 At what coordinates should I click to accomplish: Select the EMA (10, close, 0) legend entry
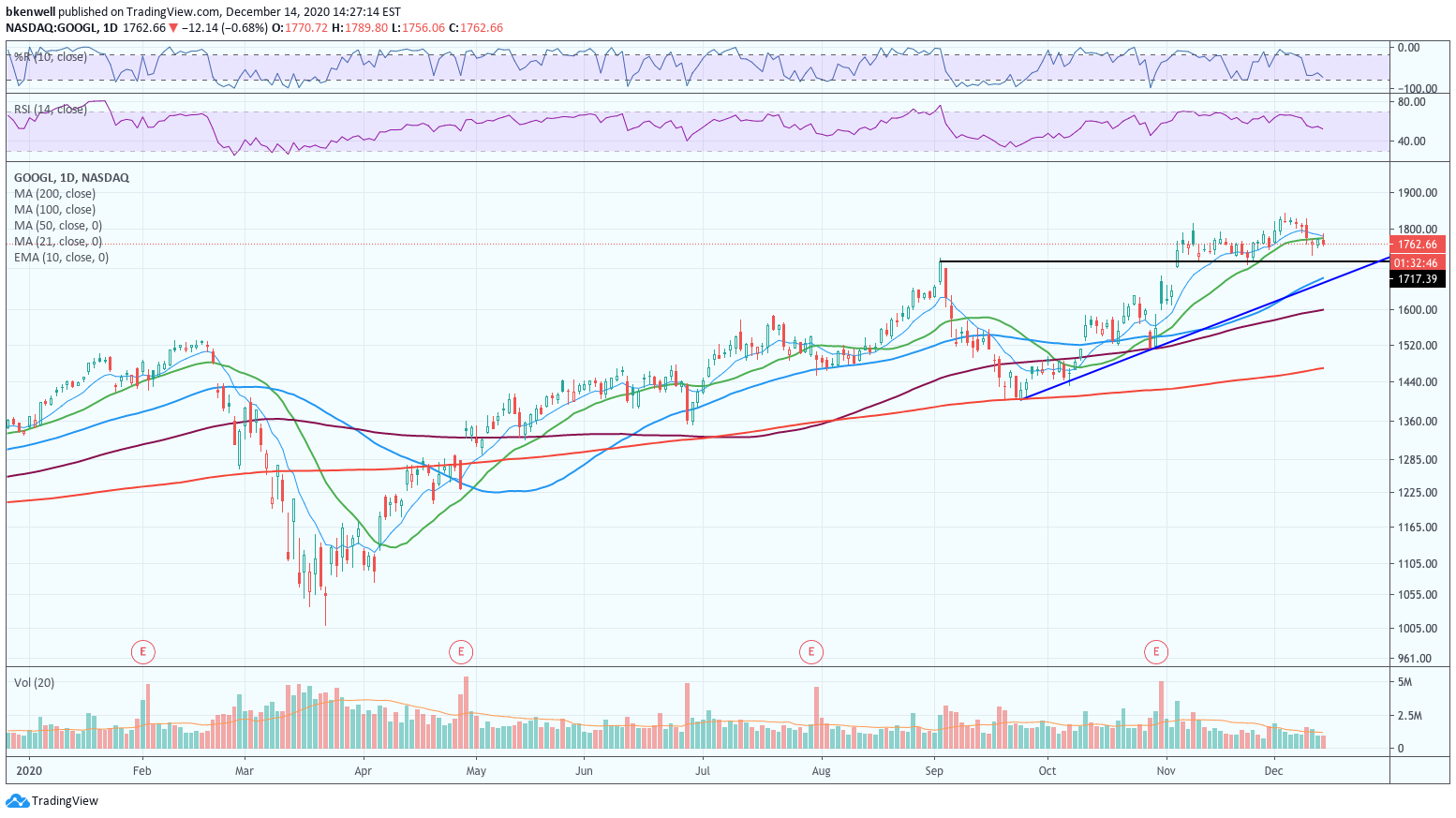click(61, 258)
